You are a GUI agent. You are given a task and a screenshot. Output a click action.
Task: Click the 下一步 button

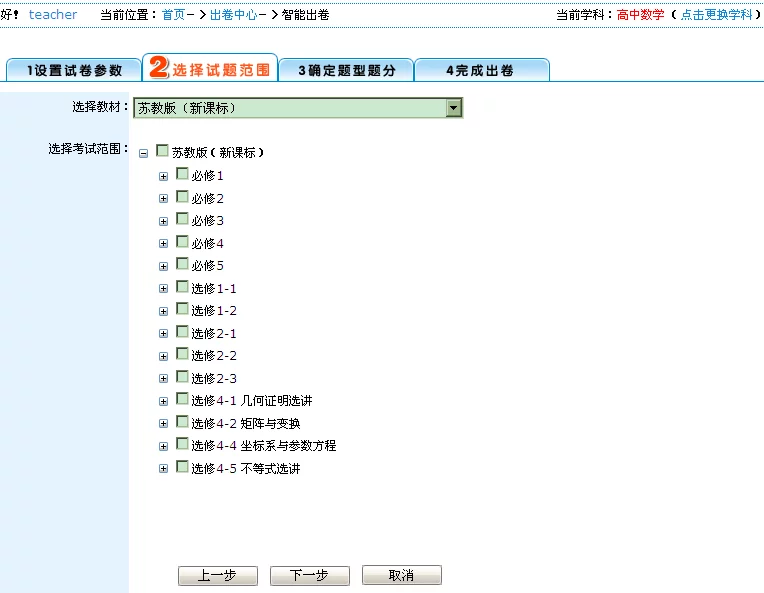[x=310, y=575]
